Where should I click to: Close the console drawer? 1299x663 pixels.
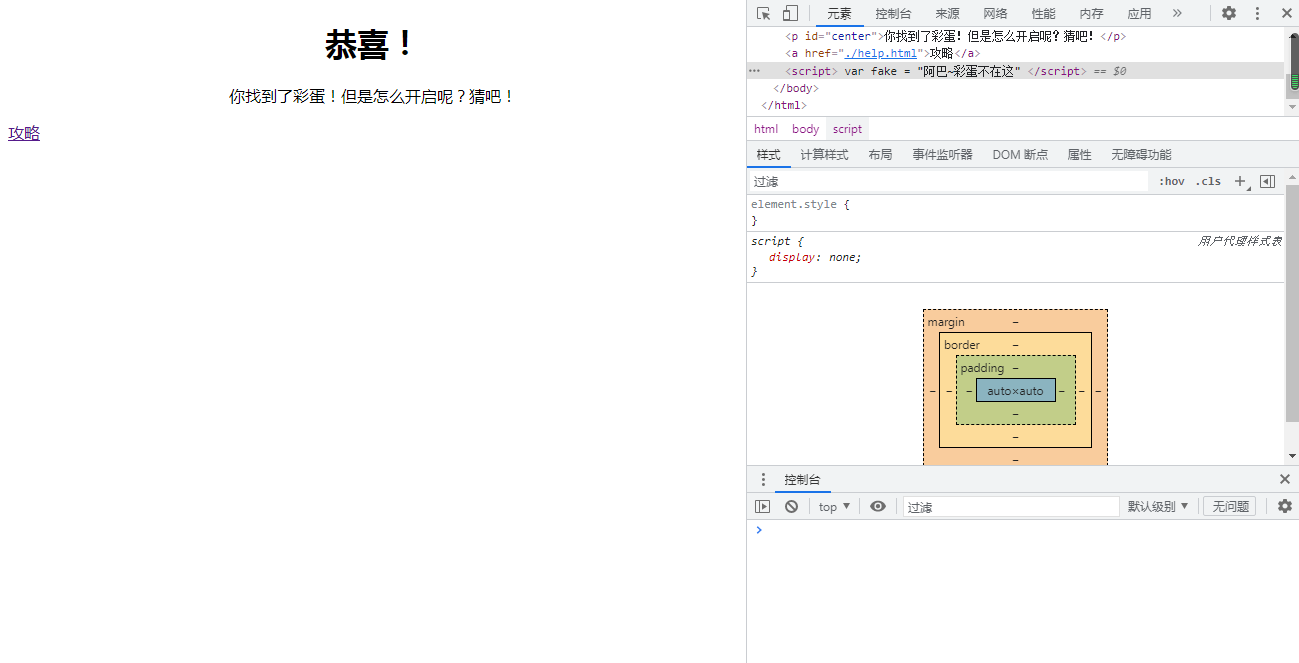click(1285, 479)
